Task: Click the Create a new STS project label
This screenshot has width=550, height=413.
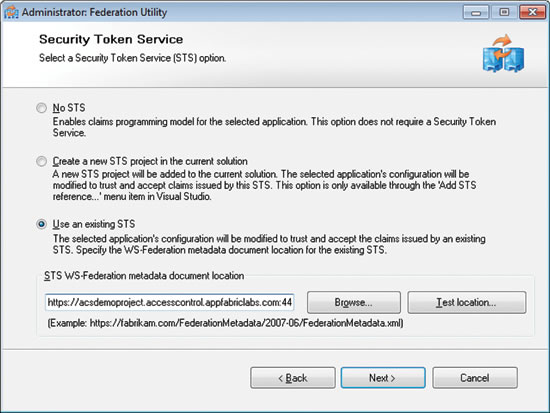Action: (150, 161)
